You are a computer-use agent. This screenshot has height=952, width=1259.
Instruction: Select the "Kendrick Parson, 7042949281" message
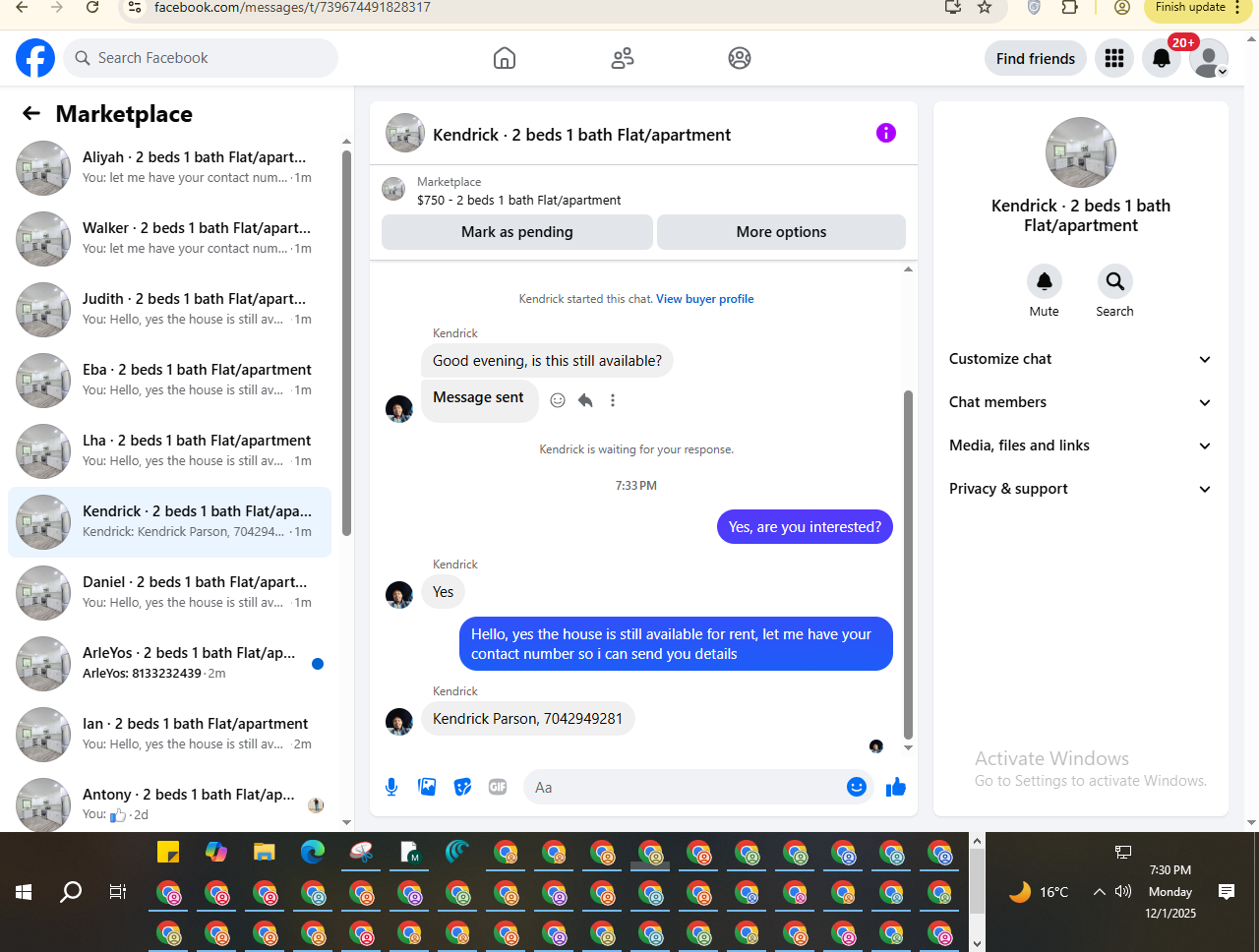click(x=528, y=719)
